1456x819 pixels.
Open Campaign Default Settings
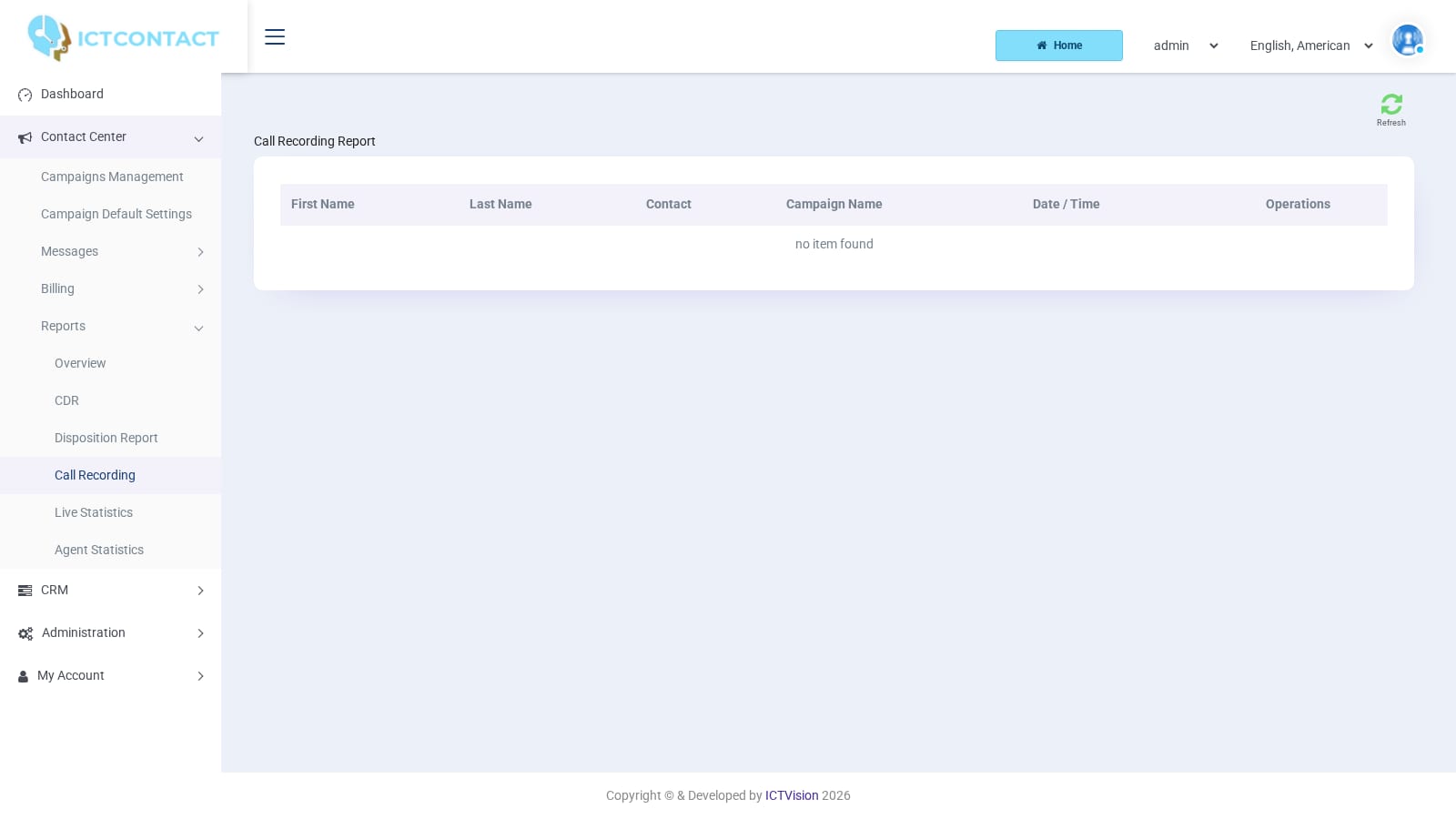tap(110, 214)
